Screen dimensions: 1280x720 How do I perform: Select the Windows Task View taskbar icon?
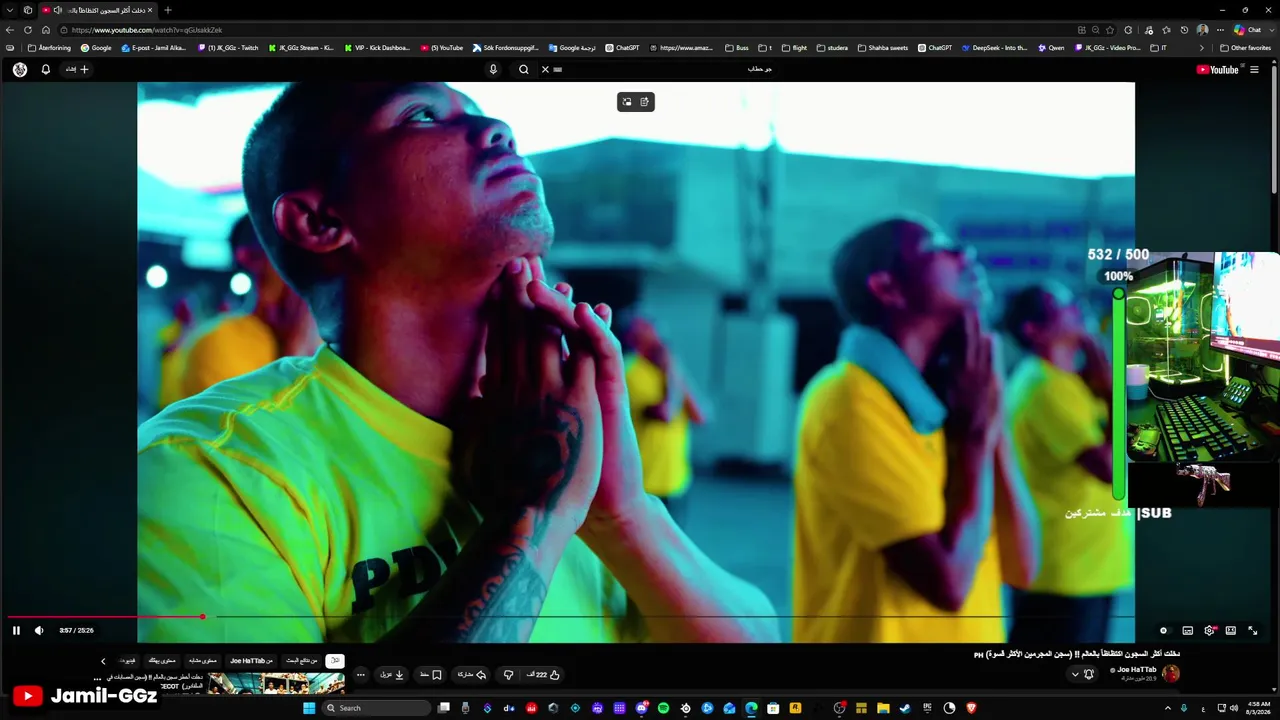[x=444, y=708]
